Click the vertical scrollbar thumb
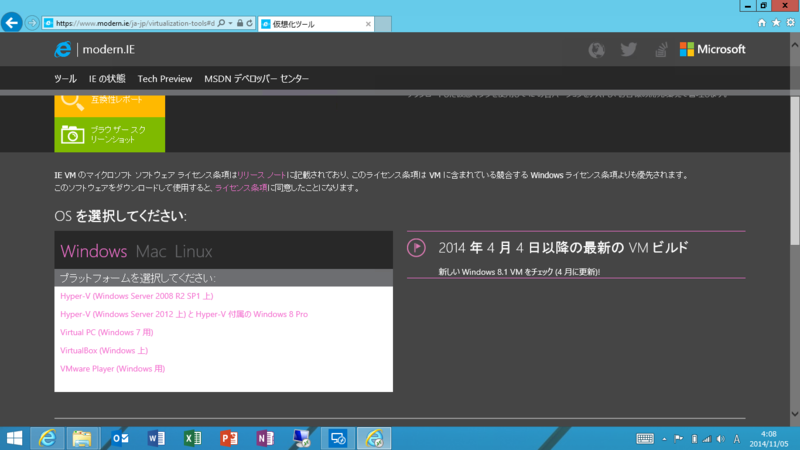The image size is (800, 450). (x=795, y=170)
